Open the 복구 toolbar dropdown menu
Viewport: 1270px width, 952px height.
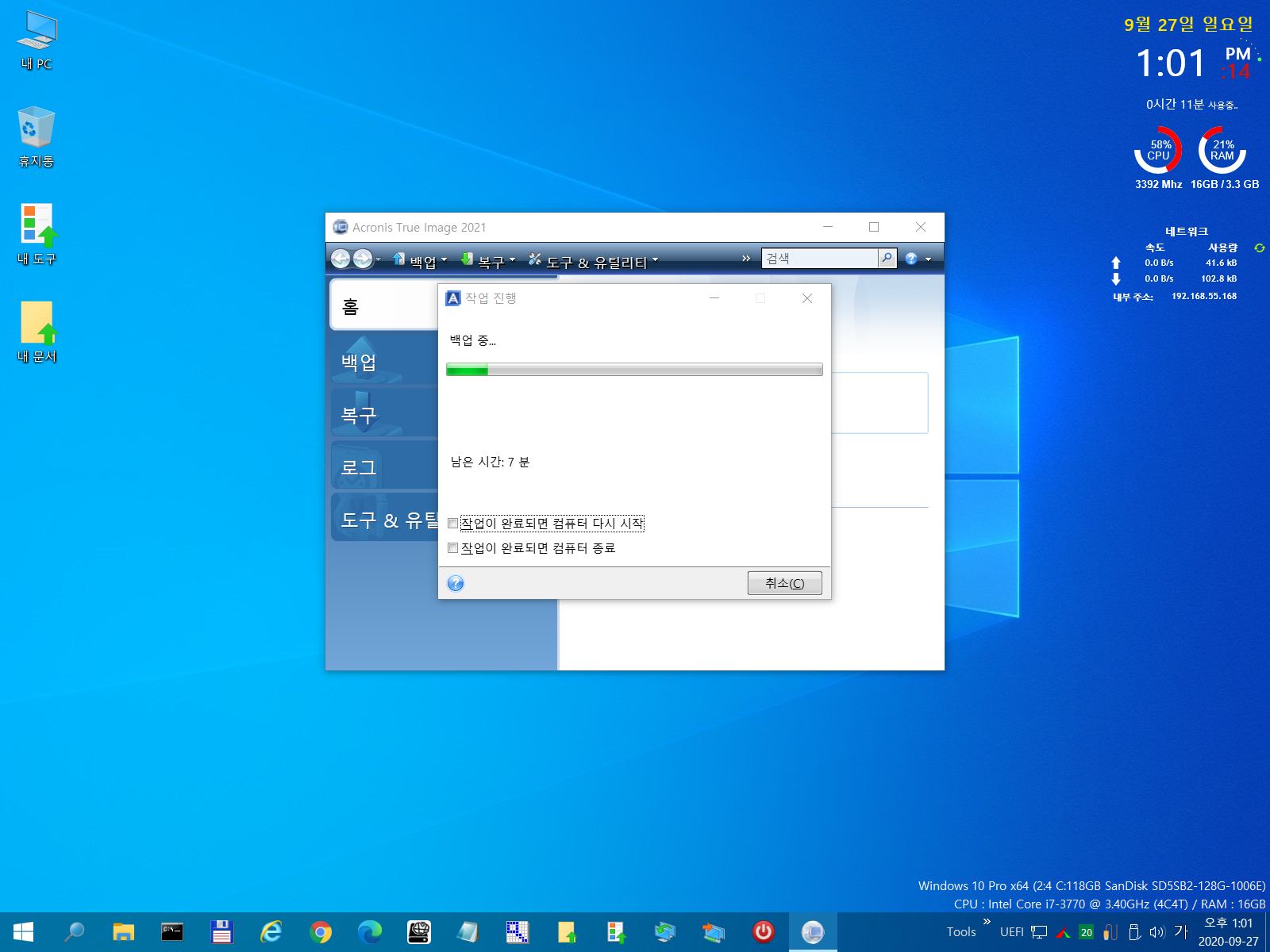pos(489,259)
